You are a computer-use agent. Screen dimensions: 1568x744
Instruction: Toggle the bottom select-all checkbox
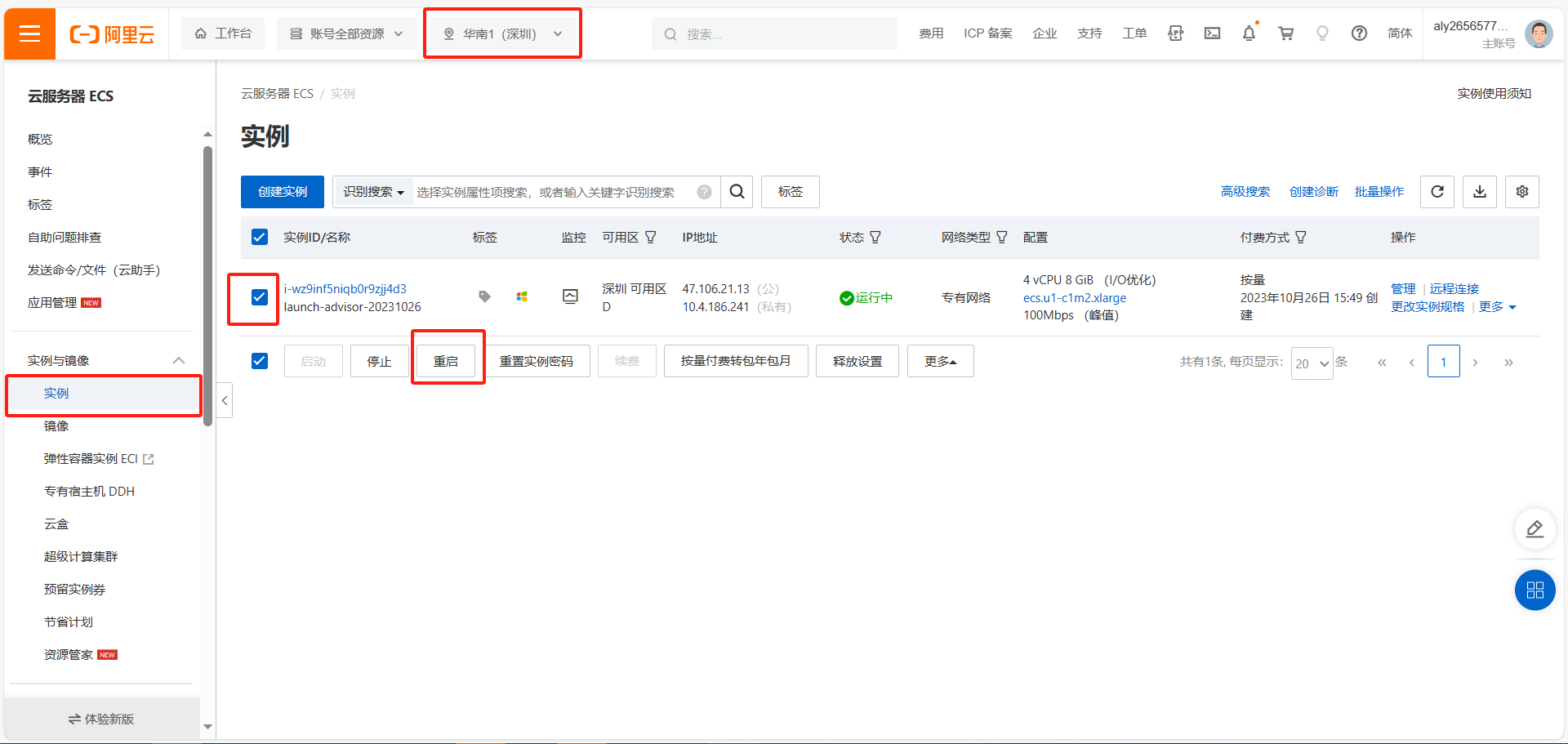coord(260,361)
